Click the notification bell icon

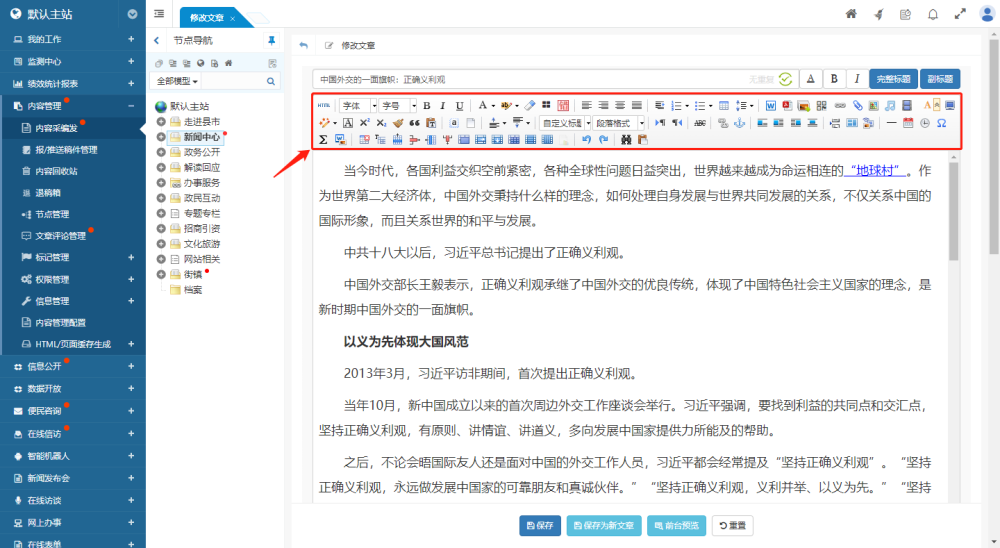[x=932, y=14]
